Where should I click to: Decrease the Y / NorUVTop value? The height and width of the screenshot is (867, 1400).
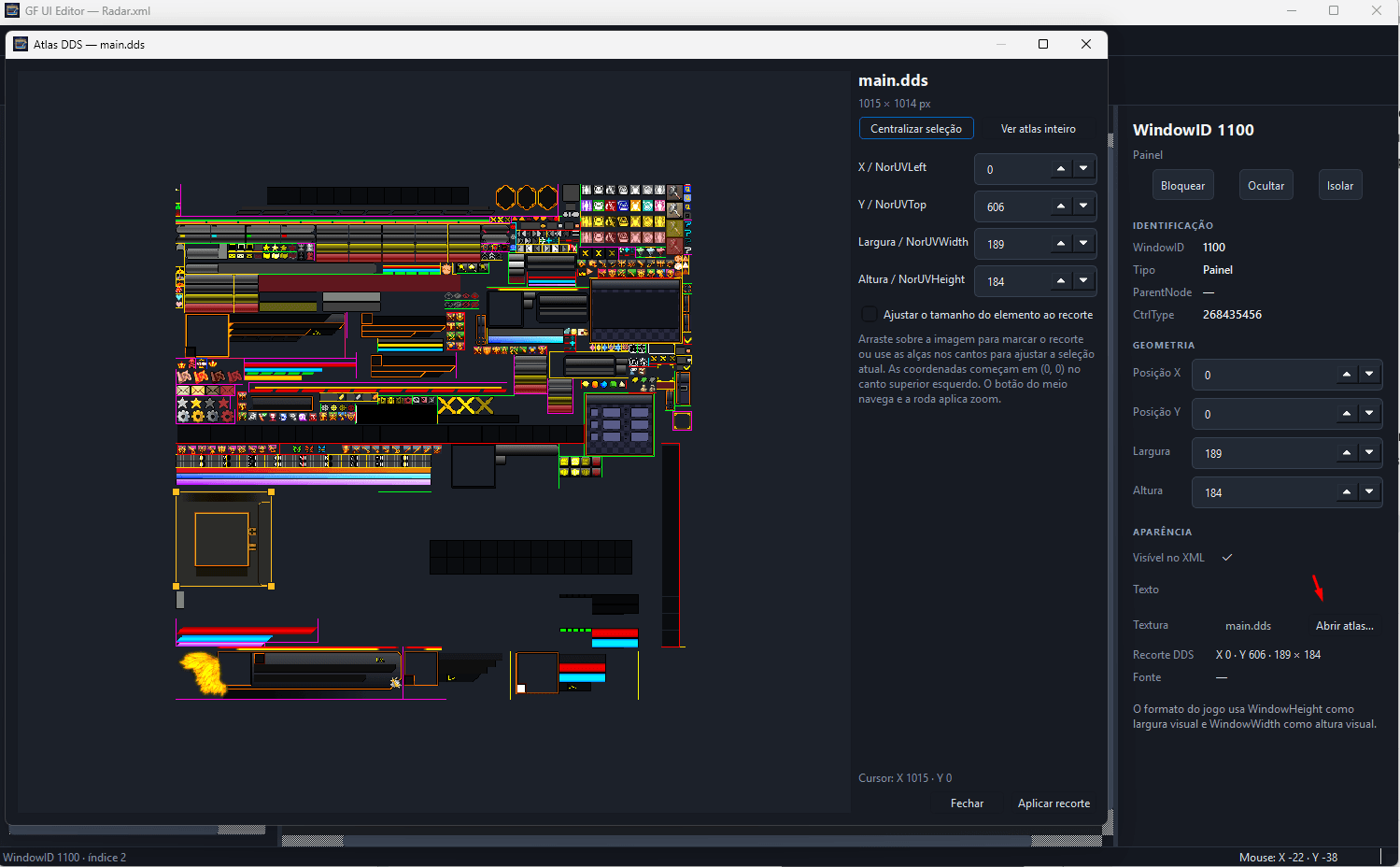pyautogui.click(x=1083, y=206)
